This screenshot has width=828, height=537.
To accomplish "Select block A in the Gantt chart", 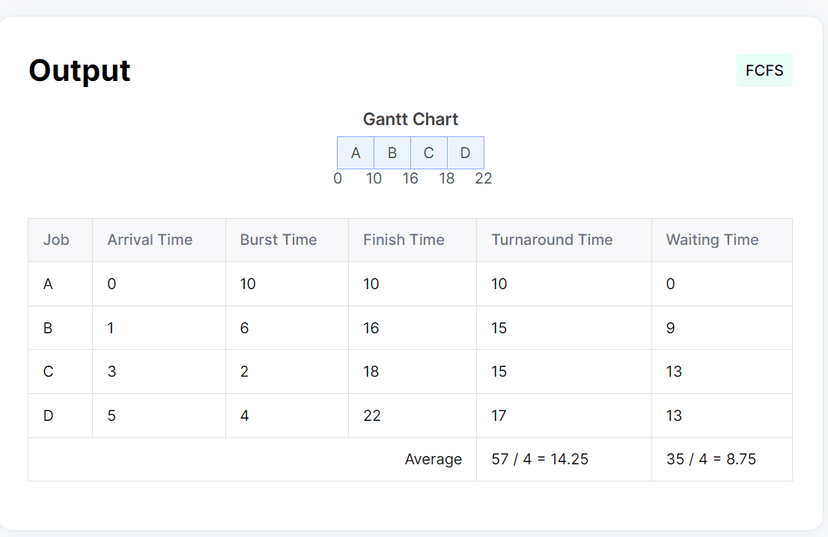I will click(x=355, y=153).
